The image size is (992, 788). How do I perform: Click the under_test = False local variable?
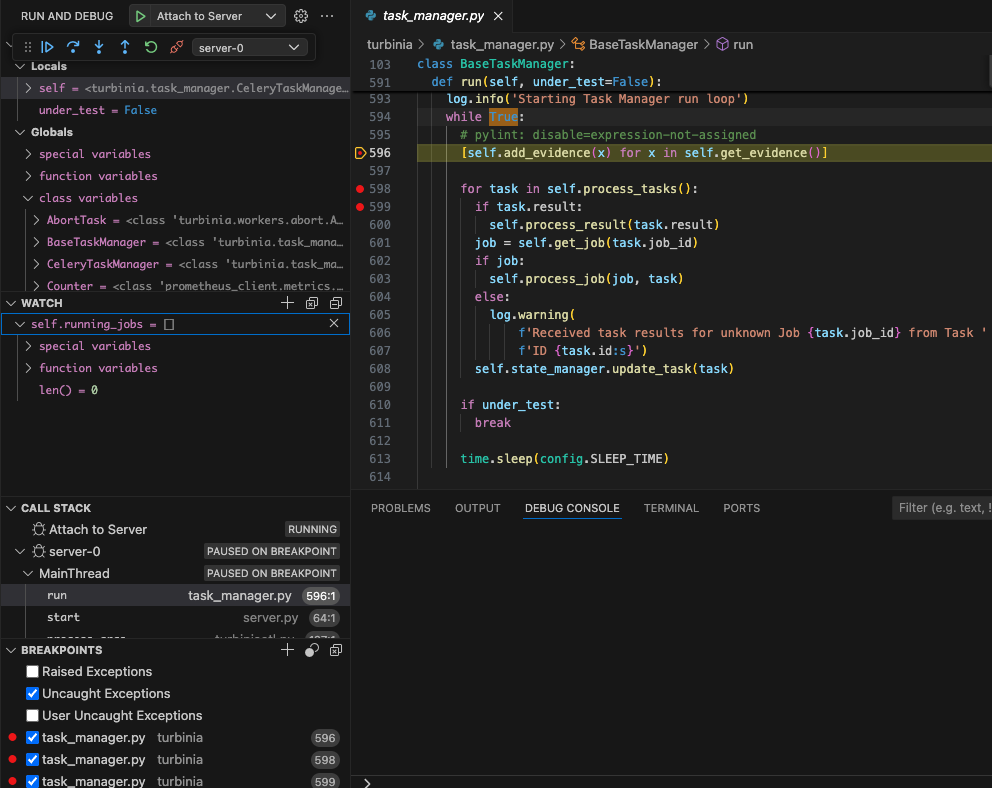[98, 110]
